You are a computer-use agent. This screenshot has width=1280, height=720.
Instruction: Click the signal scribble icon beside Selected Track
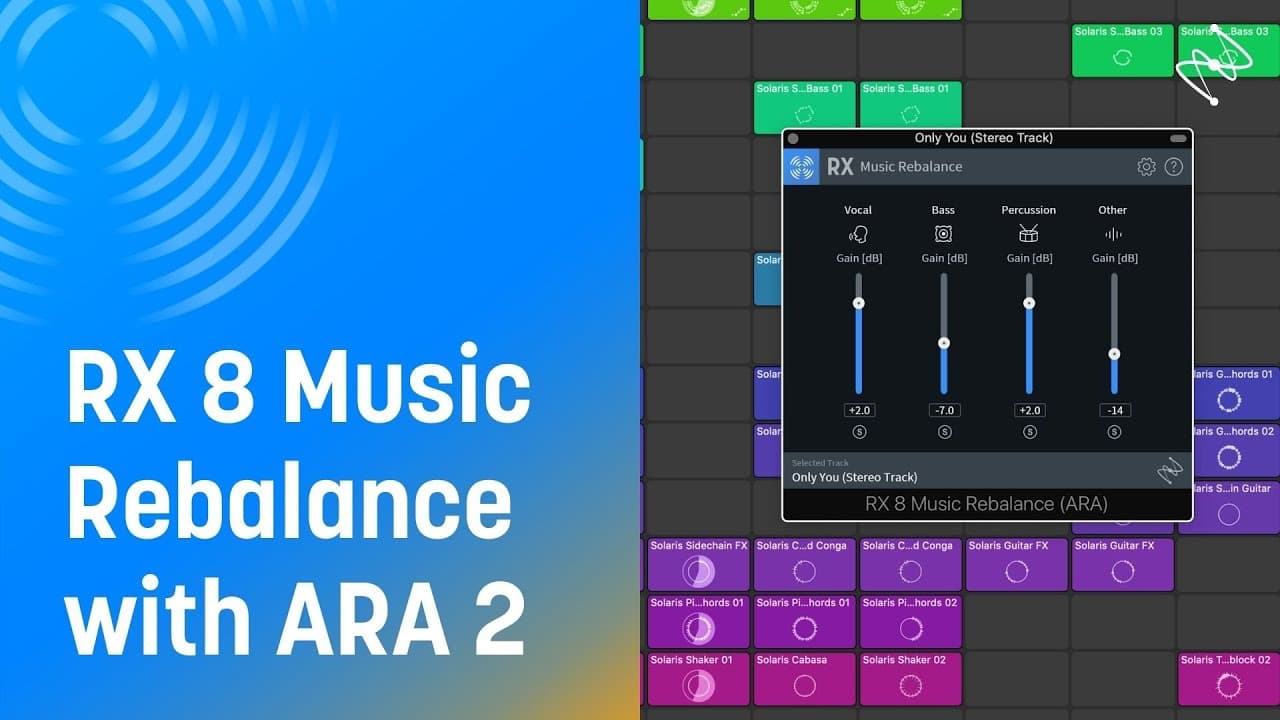pyautogui.click(x=1170, y=468)
